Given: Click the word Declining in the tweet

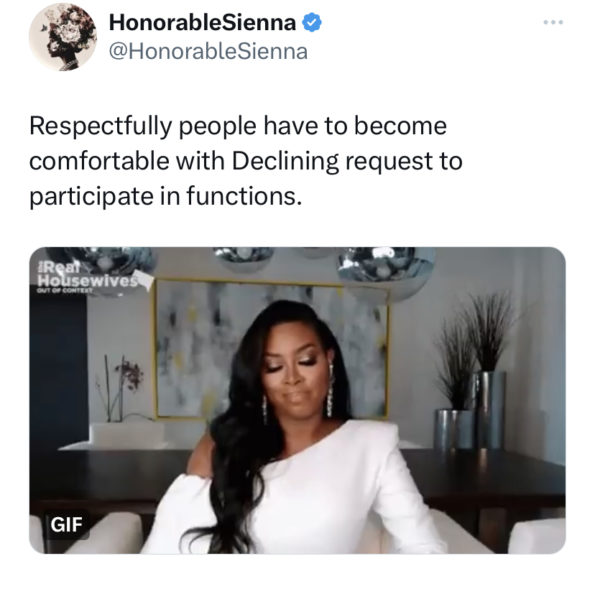Looking at the screenshot, I should [285, 161].
